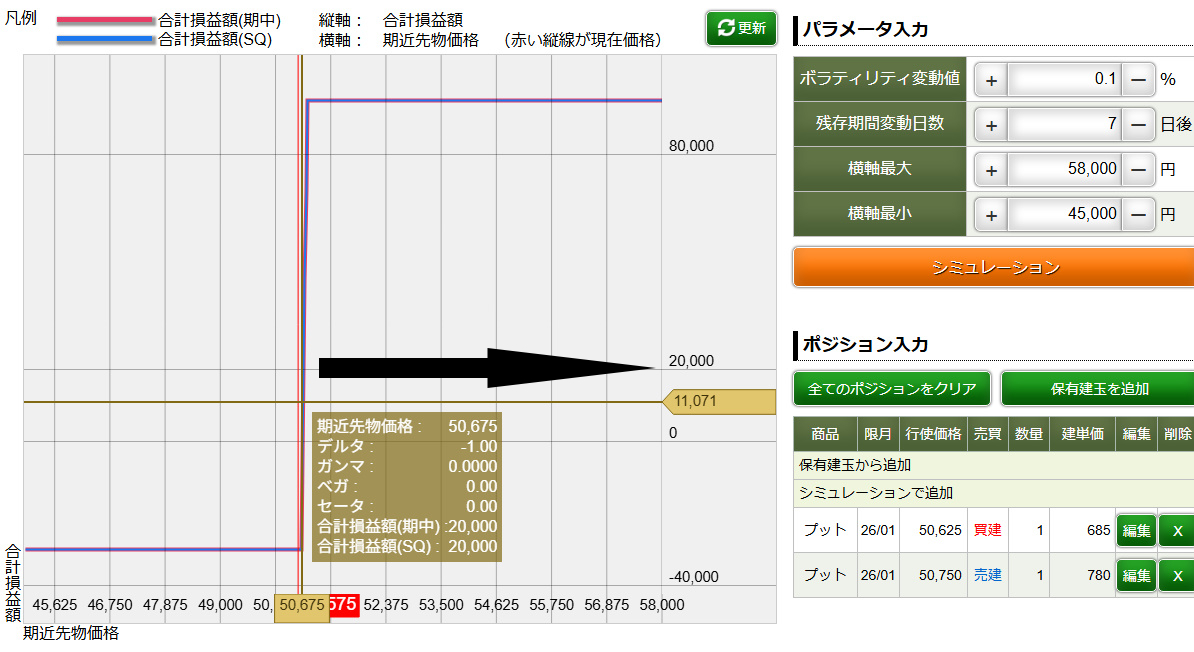Click 保有建玉を追加 button
The image size is (1194, 652).
(1099, 388)
